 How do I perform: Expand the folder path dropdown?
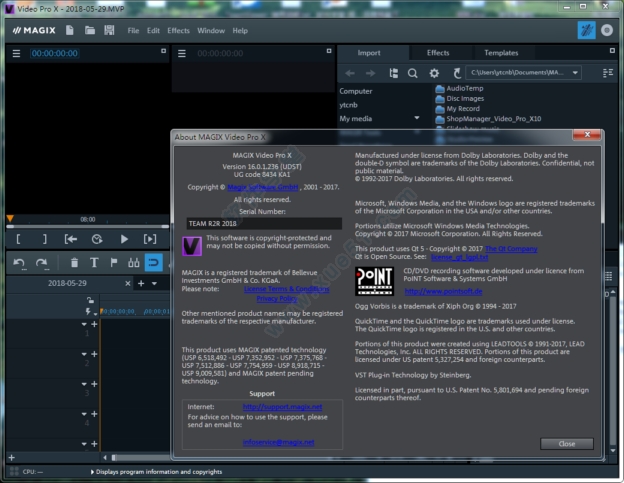point(575,73)
